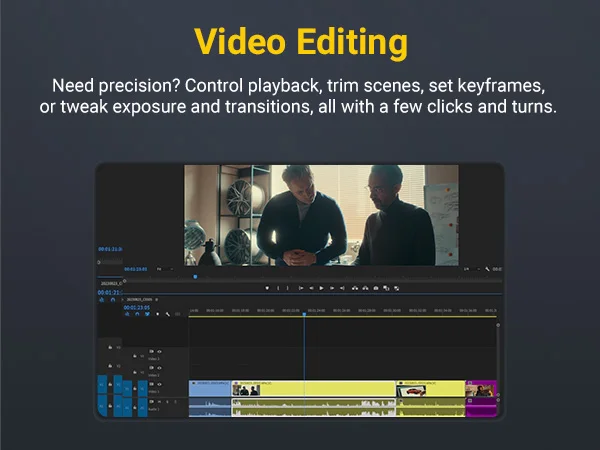Click the timeline timecode 00:01:23:05
Screen dimensions: 600x450
click(137, 307)
